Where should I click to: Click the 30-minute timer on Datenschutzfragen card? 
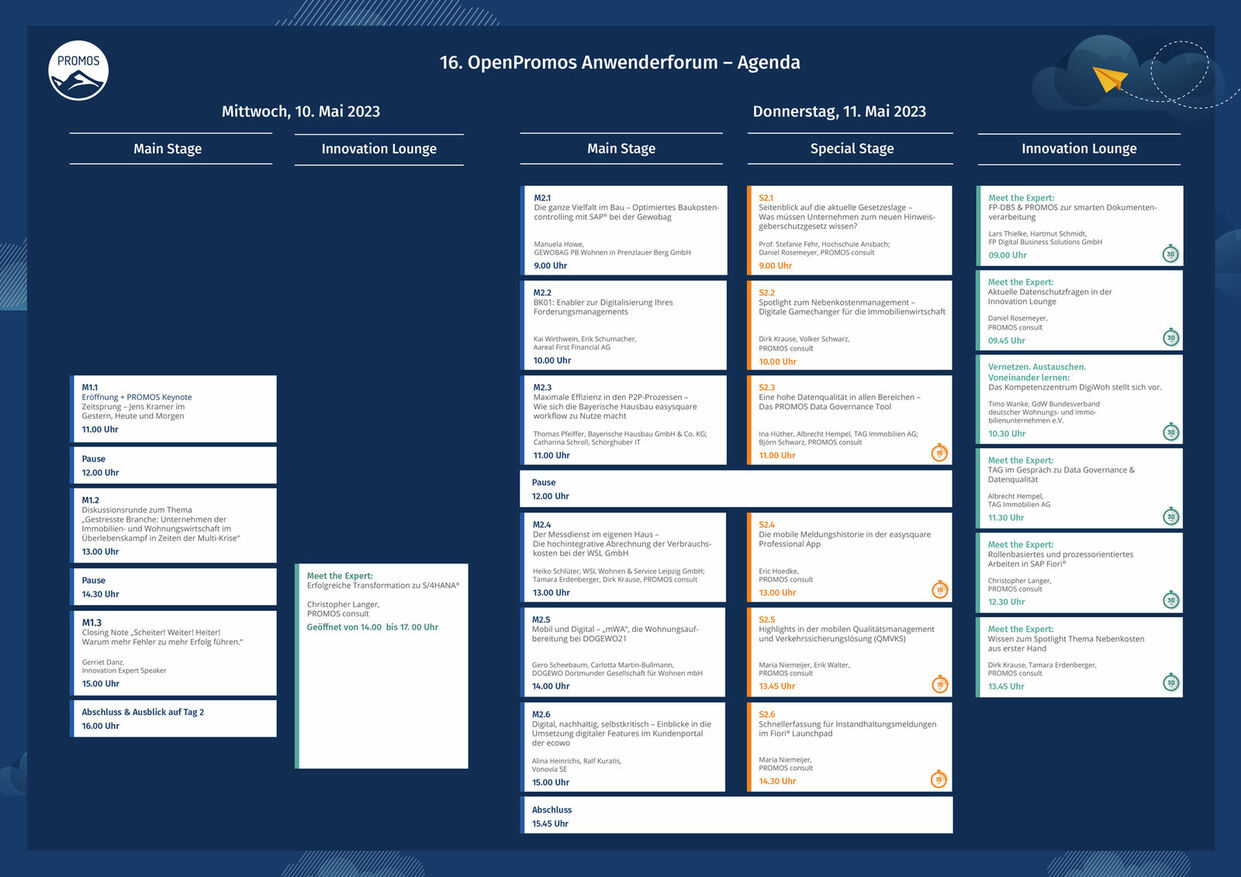(1170, 338)
